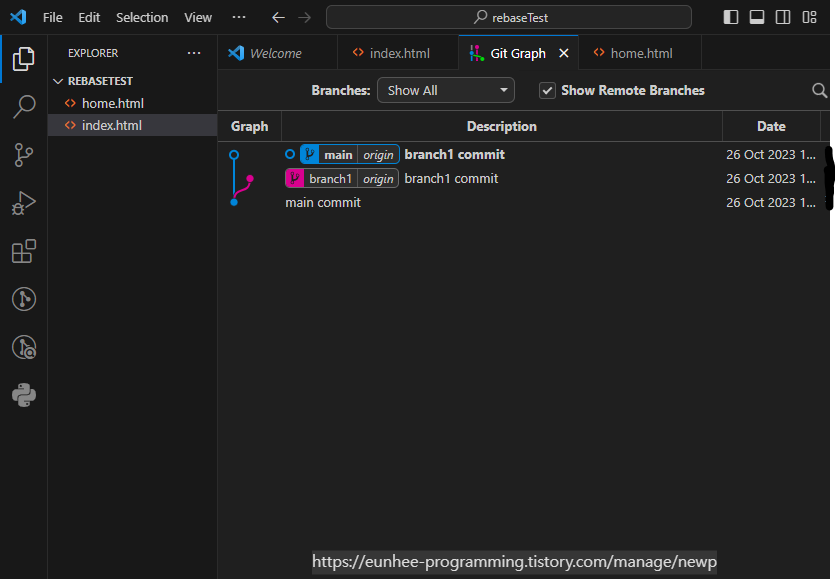
Task: Click origin tag next to main
Action: 378,155
